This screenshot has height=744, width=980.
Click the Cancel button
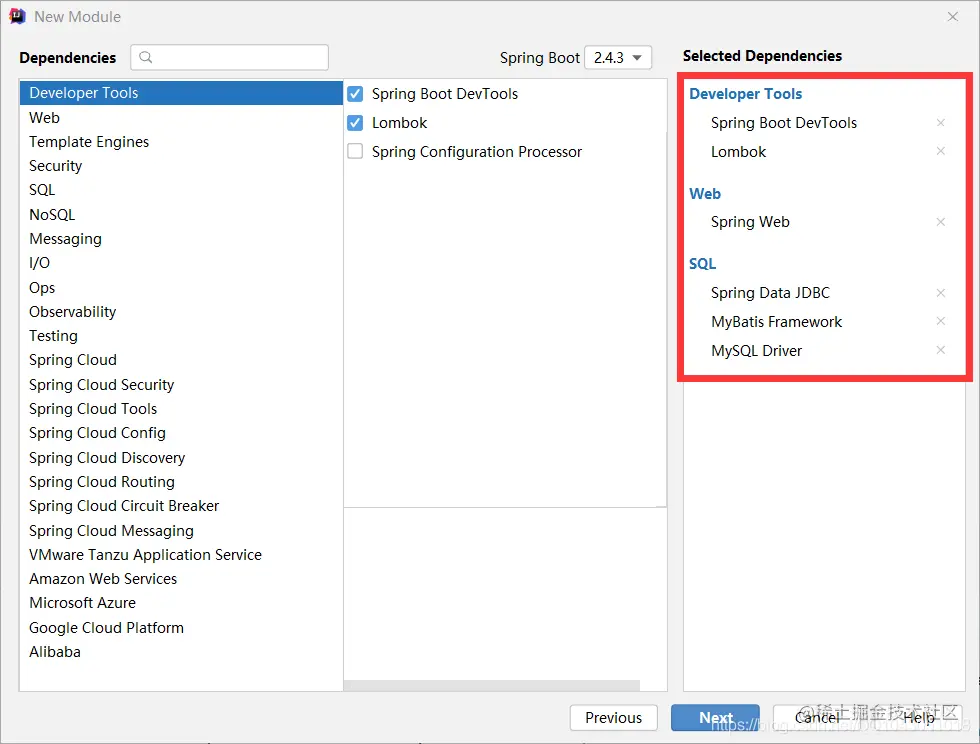tap(817, 718)
